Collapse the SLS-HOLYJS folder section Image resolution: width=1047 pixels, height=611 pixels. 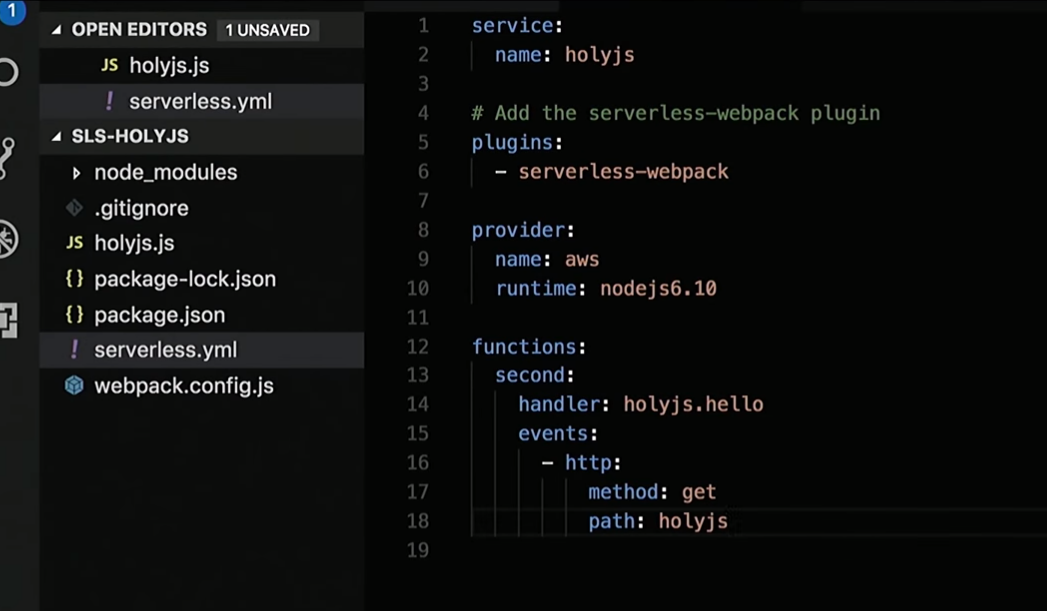[x=56, y=136]
